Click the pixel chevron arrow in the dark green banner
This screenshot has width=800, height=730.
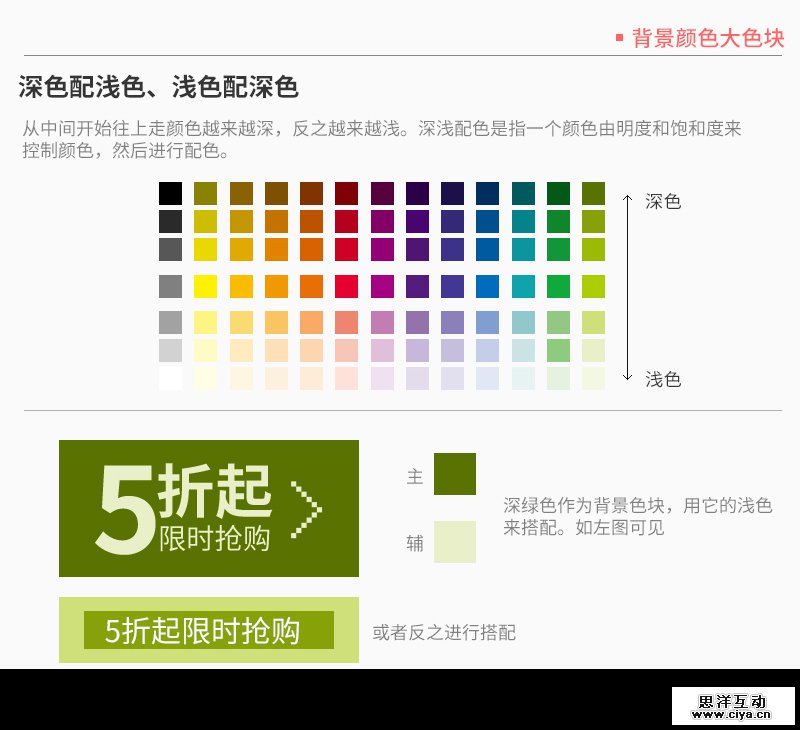(306, 509)
